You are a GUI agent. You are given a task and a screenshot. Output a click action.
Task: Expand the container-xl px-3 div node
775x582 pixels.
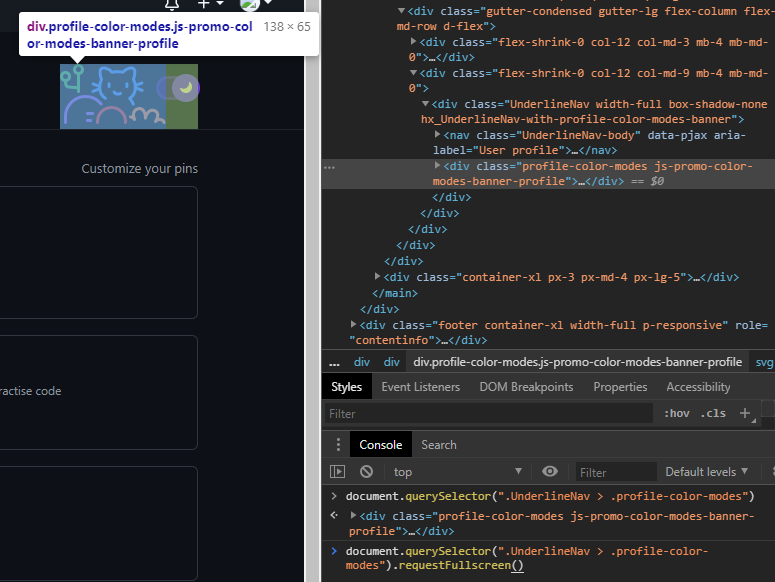(377, 277)
